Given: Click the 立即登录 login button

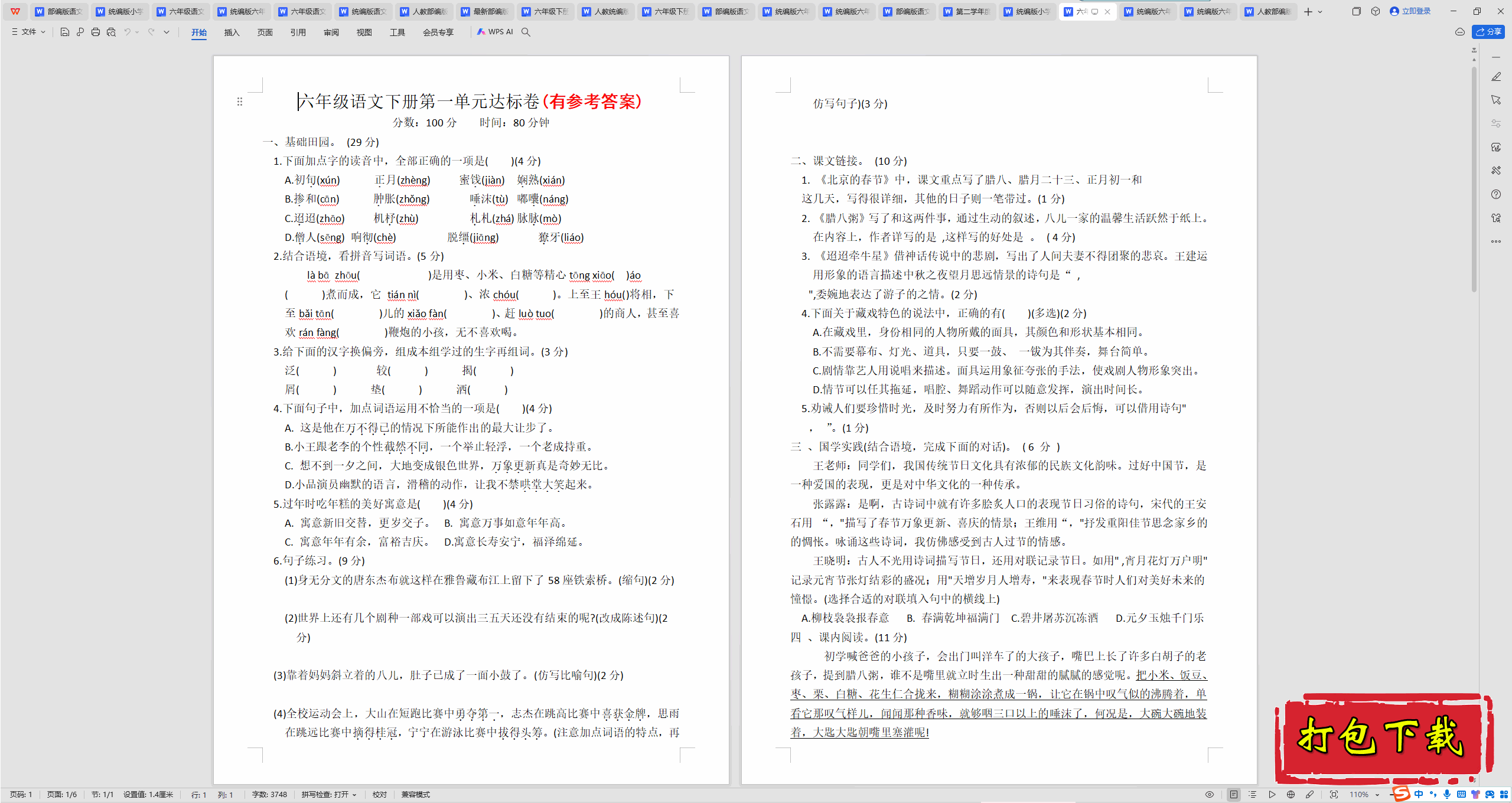Looking at the screenshot, I should click(1410, 11).
